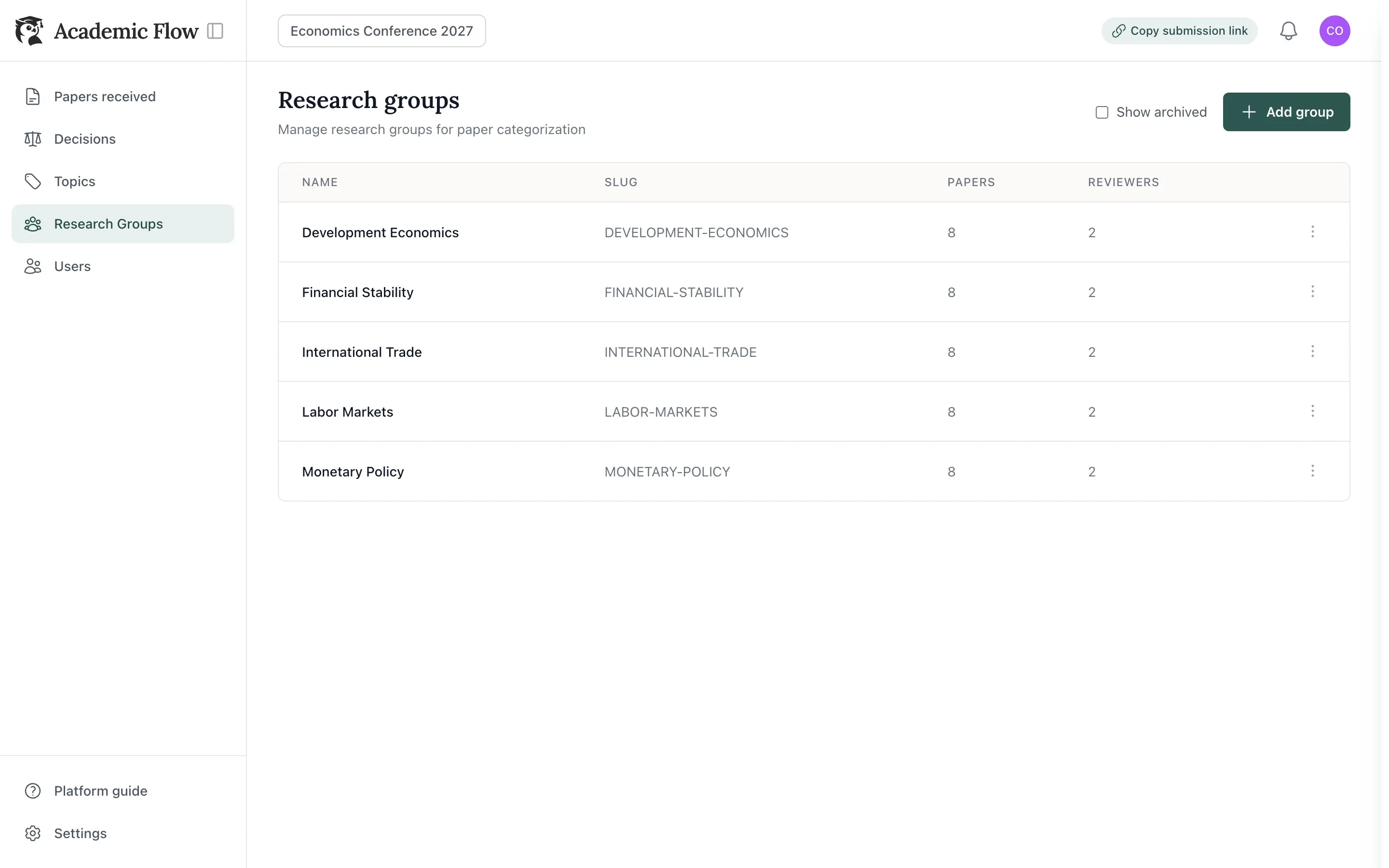Open actions menu for Labor Markets
Viewport: 1389px width, 868px height.
1313,411
